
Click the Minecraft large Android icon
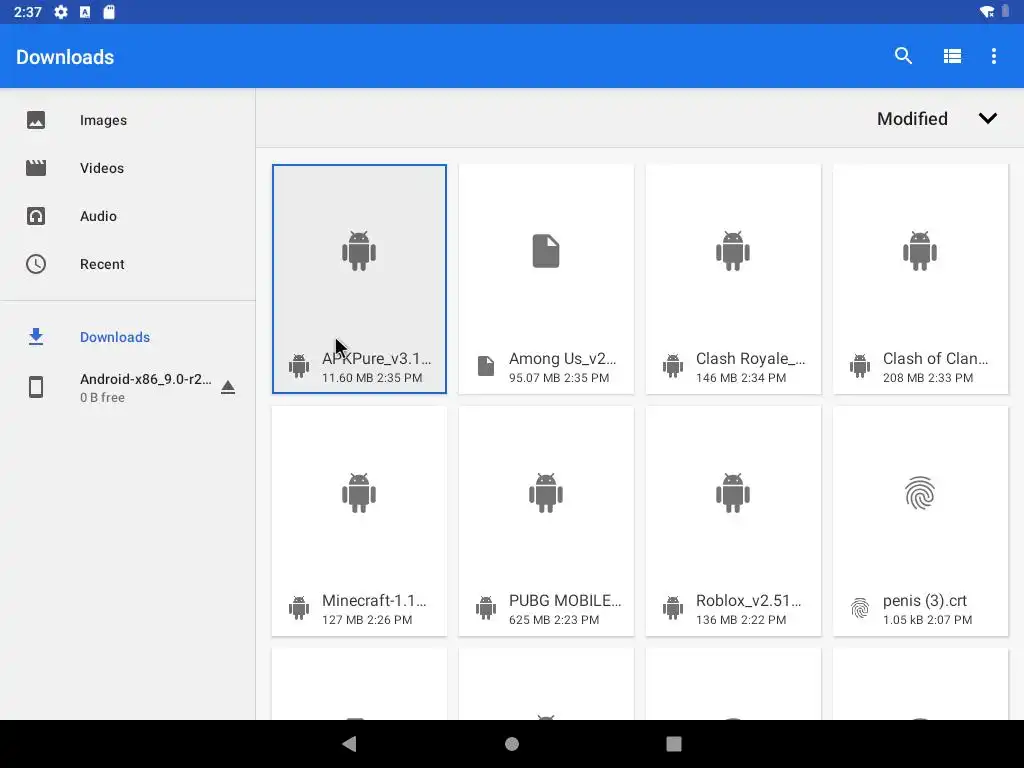coord(359,493)
